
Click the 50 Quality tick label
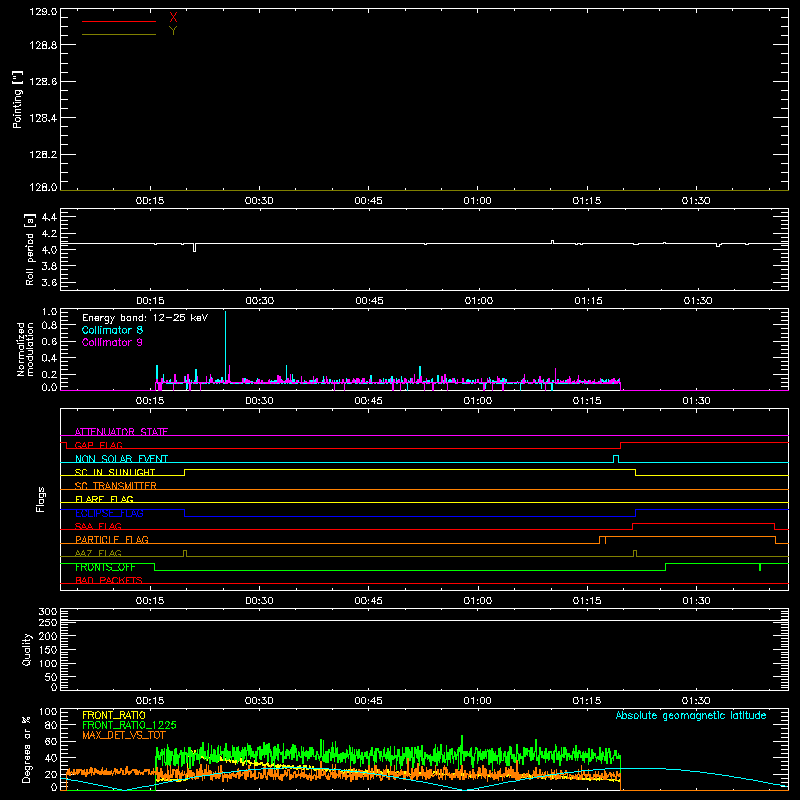51,678
